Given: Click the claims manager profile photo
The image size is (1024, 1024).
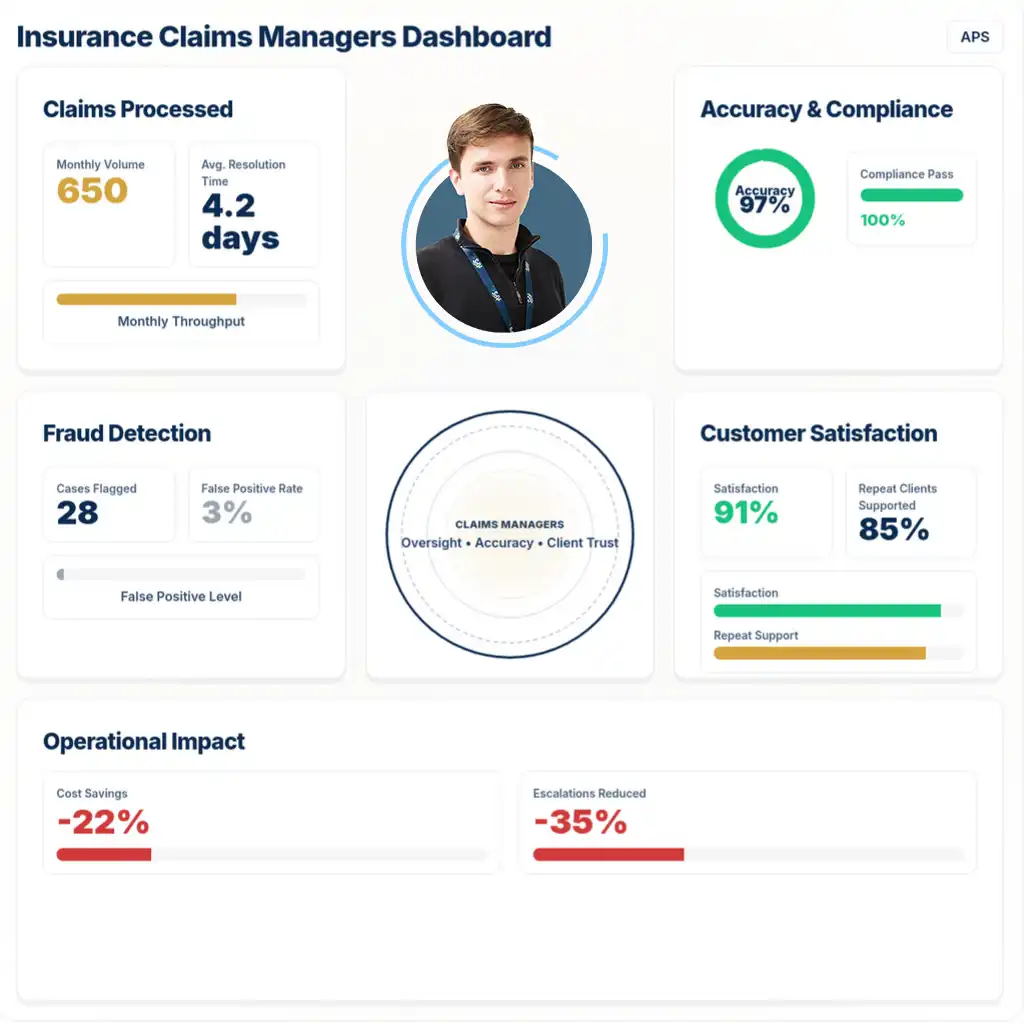Looking at the screenshot, I should point(503,235).
